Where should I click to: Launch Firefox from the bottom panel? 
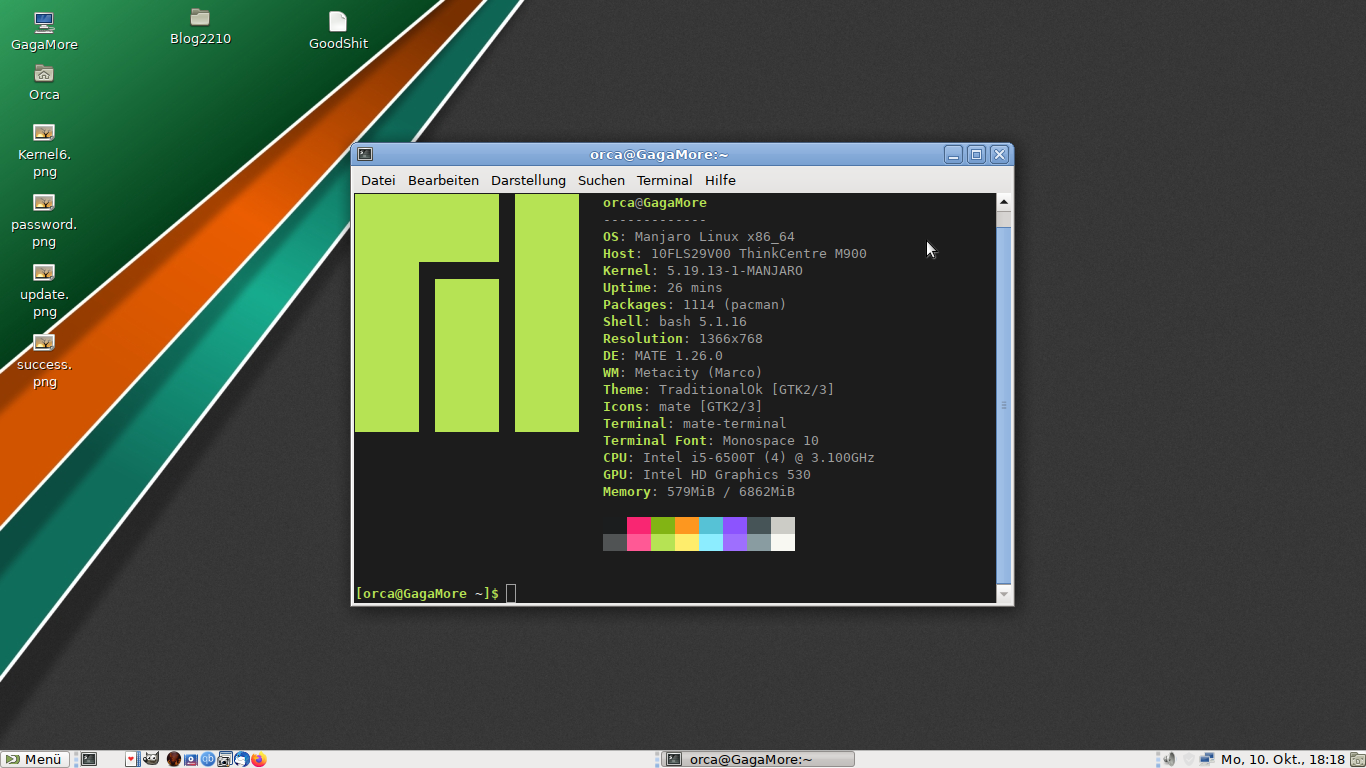point(259,759)
